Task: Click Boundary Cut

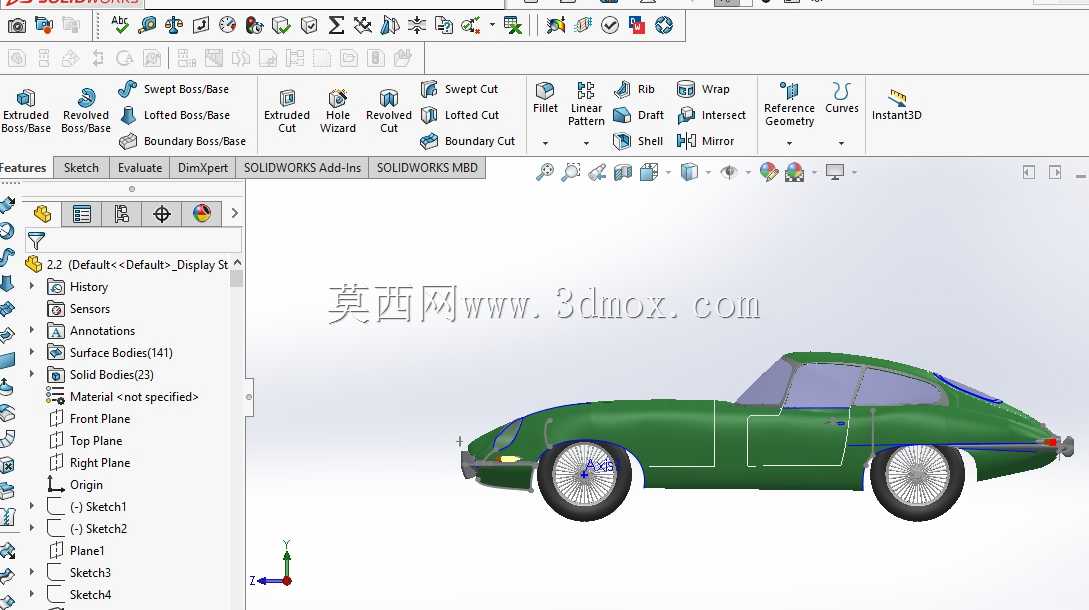Action: coord(468,141)
